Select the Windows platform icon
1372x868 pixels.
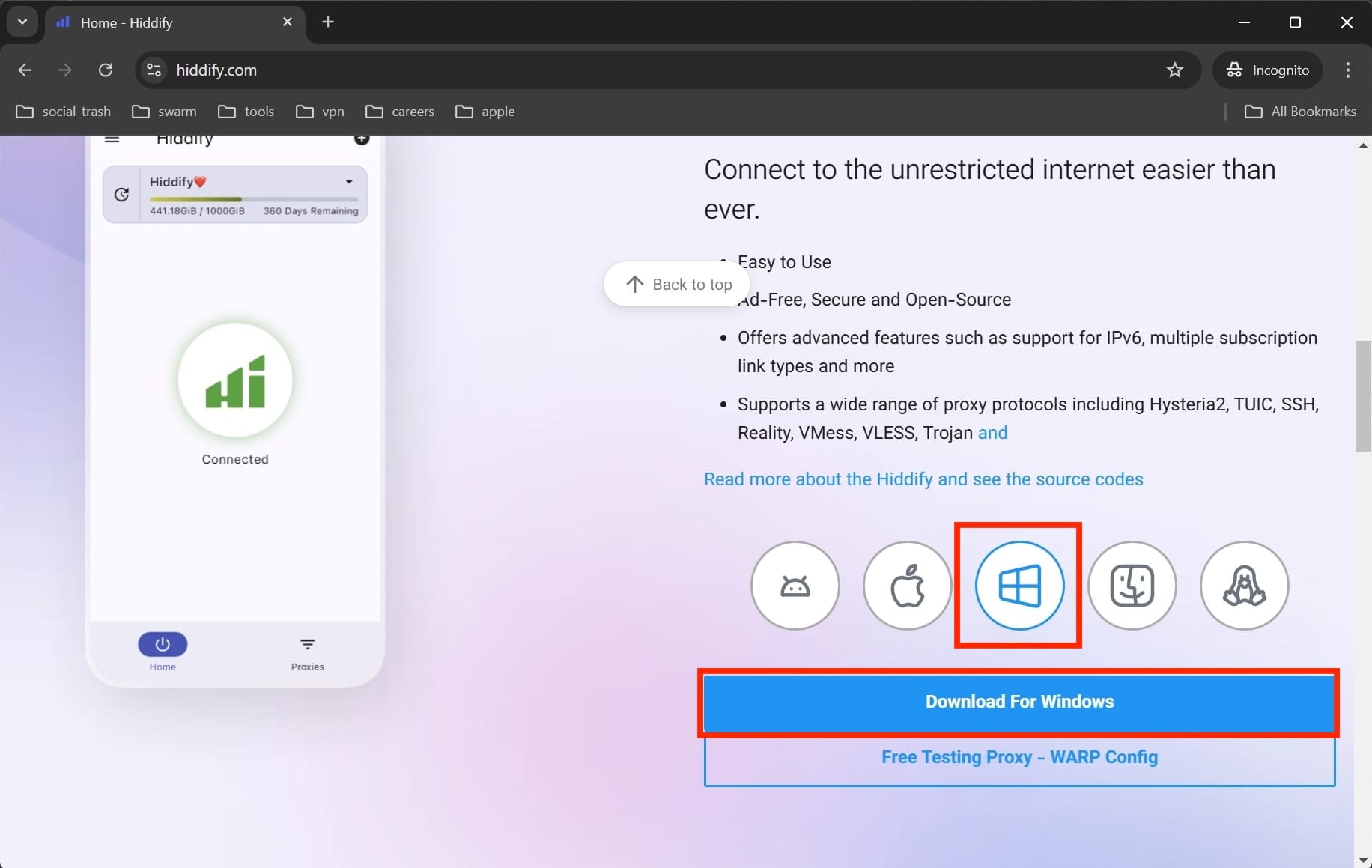pos(1019,586)
